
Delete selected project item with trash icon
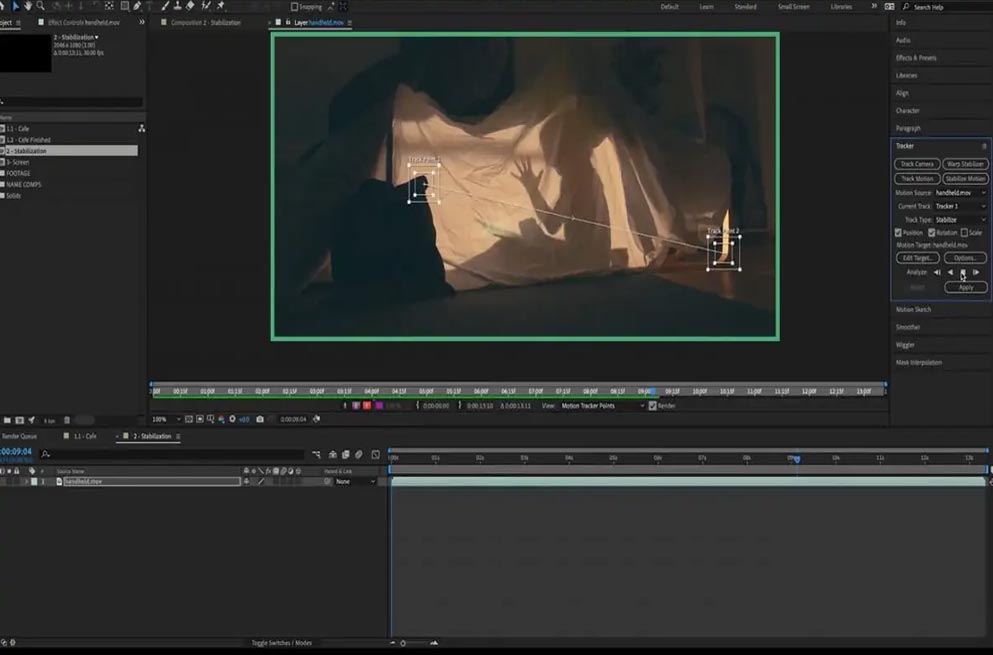[67, 420]
